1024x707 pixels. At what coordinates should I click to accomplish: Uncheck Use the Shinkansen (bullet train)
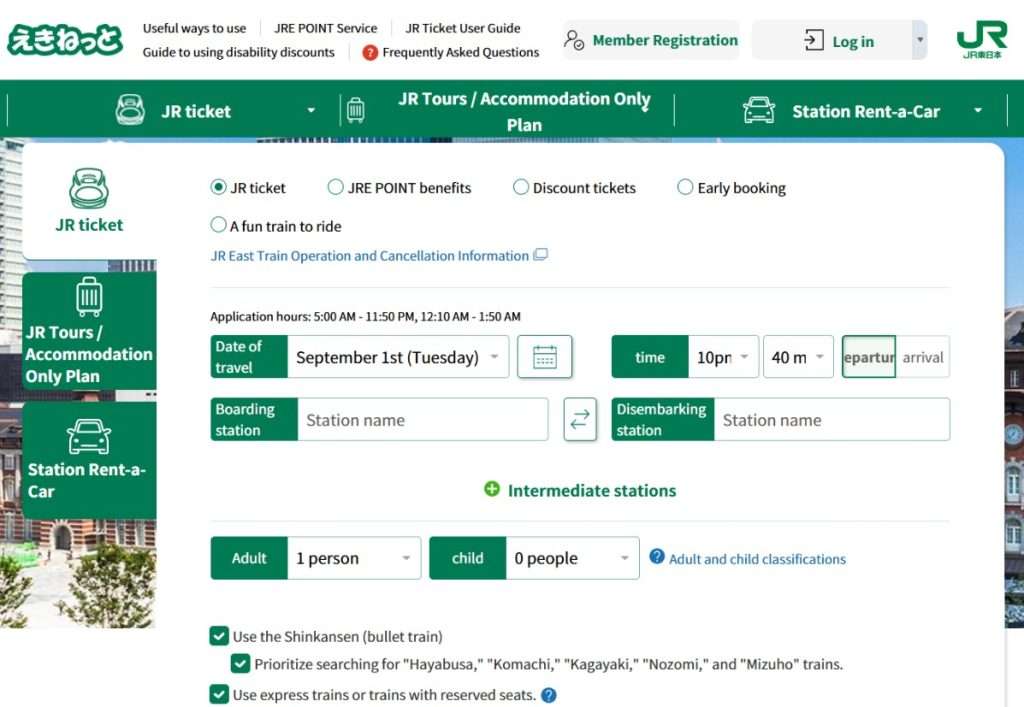[219, 636]
